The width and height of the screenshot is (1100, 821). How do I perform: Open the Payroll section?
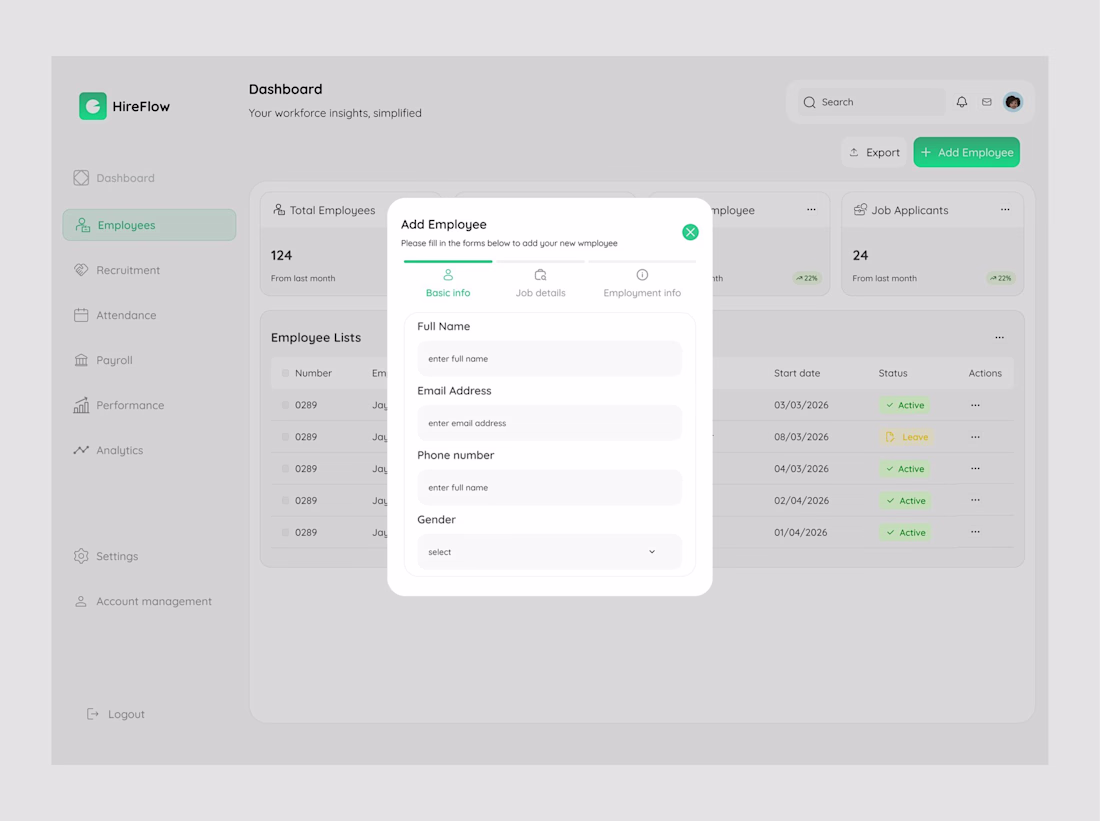pyautogui.click(x=103, y=360)
